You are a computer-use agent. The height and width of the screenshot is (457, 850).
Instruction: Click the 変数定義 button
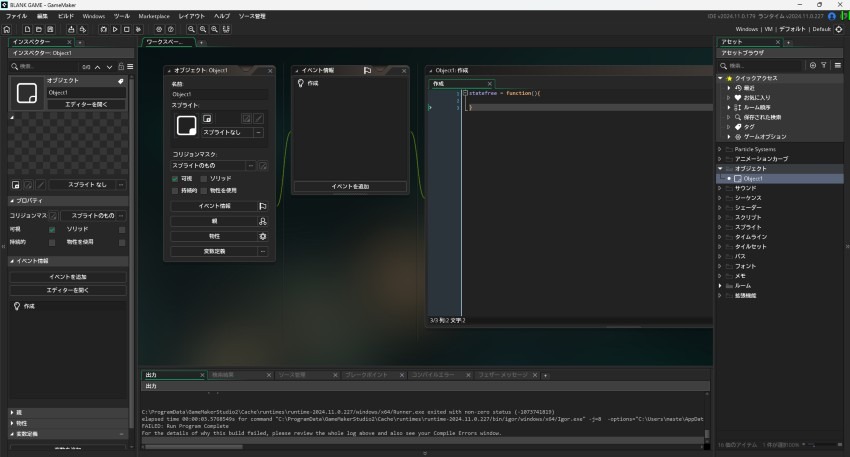(213, 251)
